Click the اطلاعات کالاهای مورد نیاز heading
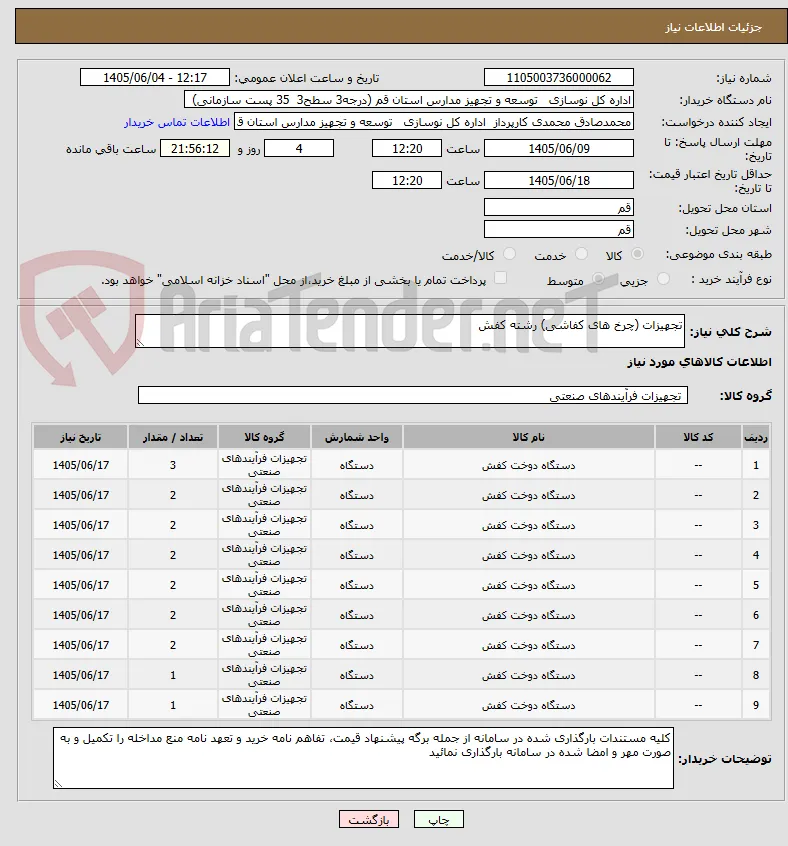This screenshot has width=788, height=846. coord(699,362)
